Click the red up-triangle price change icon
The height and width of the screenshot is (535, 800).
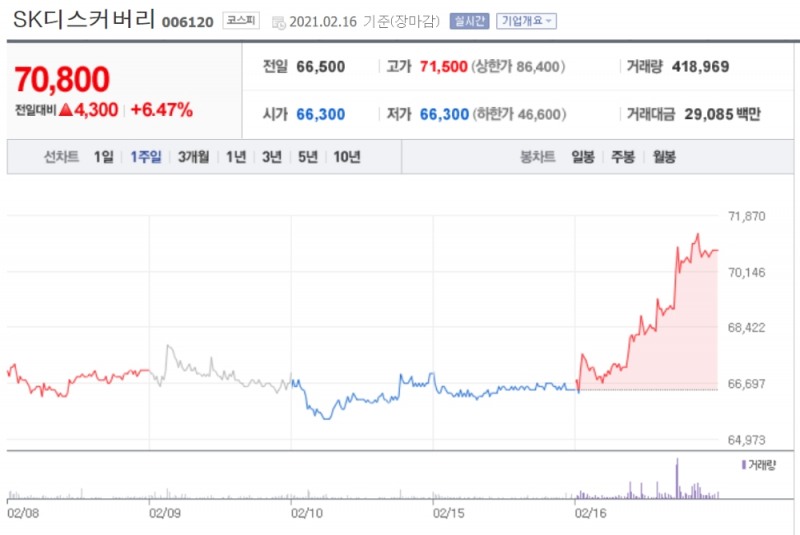click(x=65, y=110)
